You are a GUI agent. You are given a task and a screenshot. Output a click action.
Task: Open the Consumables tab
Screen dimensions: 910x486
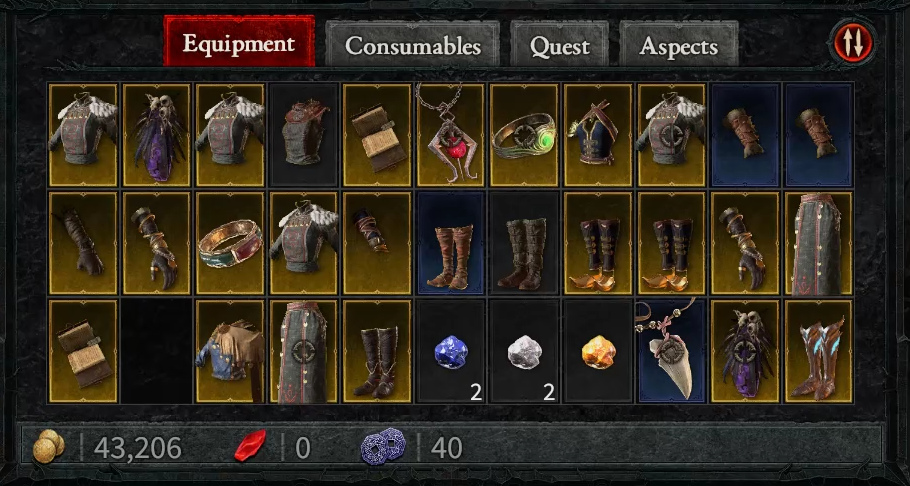pos(413,45)
